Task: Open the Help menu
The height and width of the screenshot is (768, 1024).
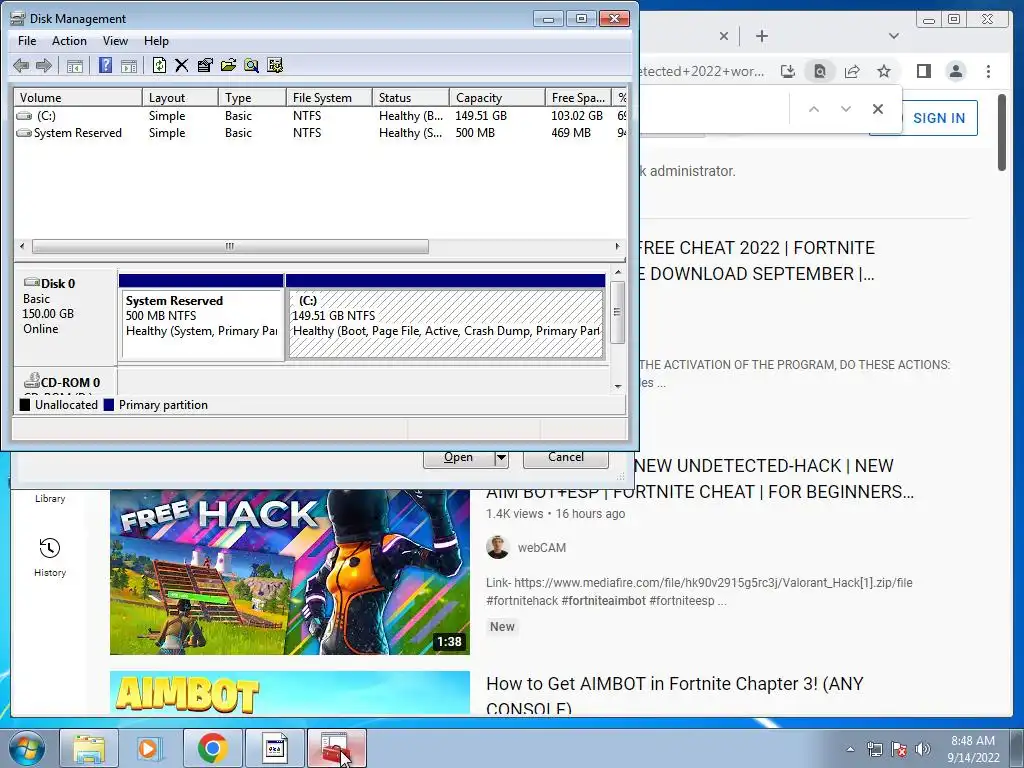Action: 156,40
